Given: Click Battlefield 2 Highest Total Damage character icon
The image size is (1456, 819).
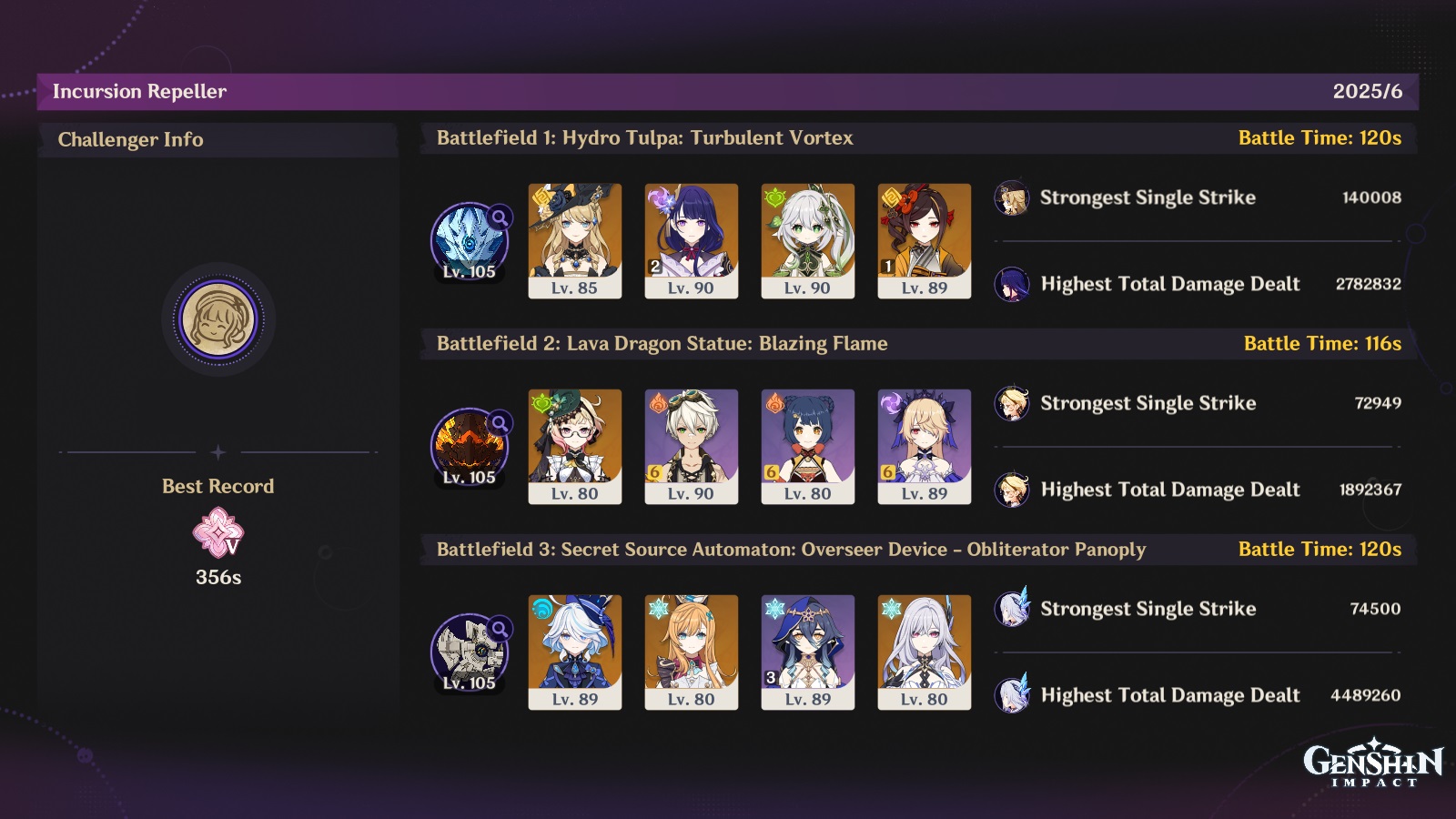Looking at the screenshot, I should (x=1012, y=490).
